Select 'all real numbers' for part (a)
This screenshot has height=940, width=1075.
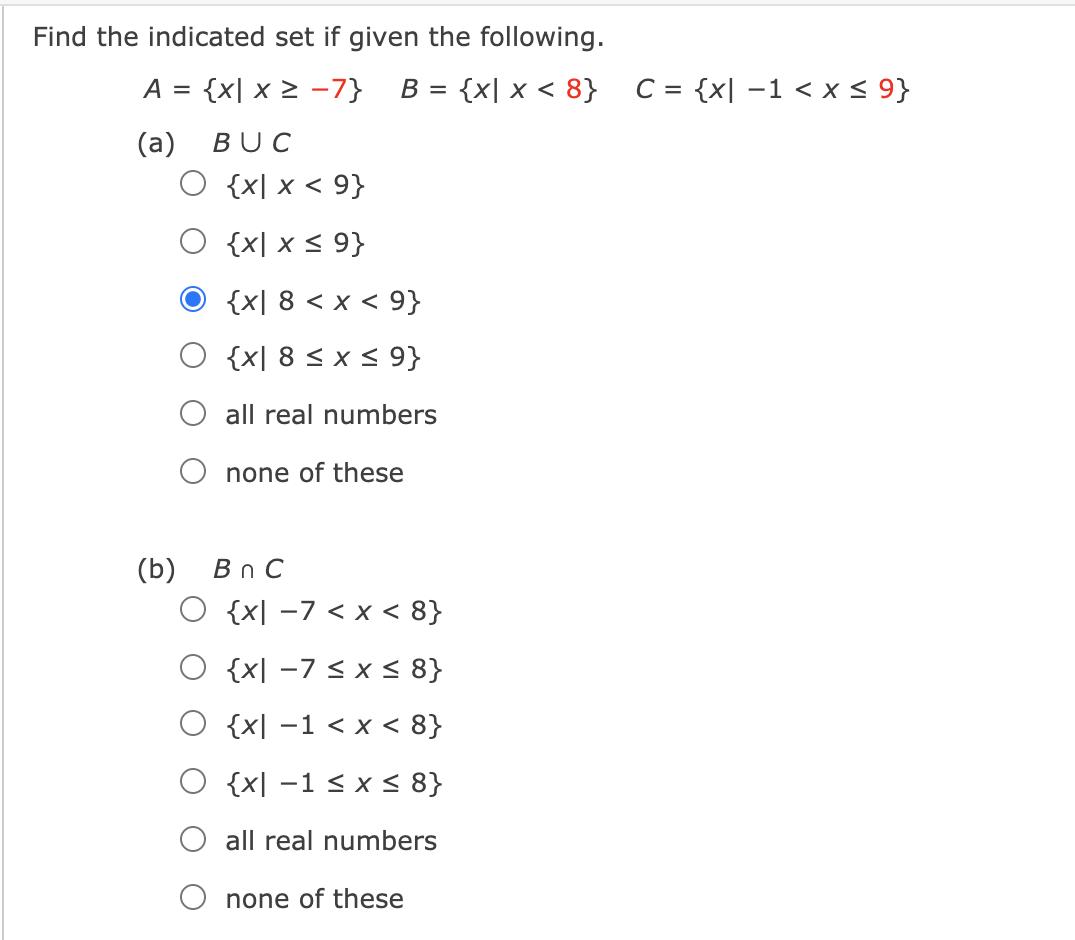tap(193, 412)
